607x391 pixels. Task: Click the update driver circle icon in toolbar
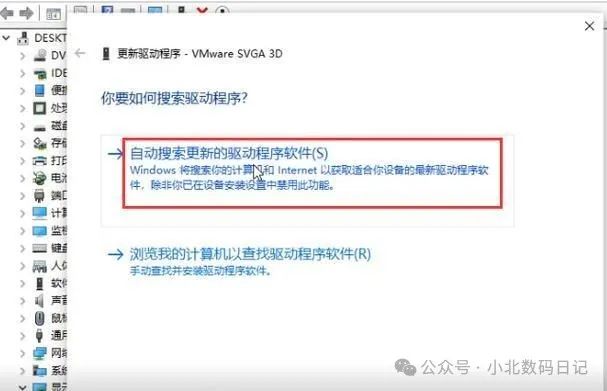(x=222, y=10)
